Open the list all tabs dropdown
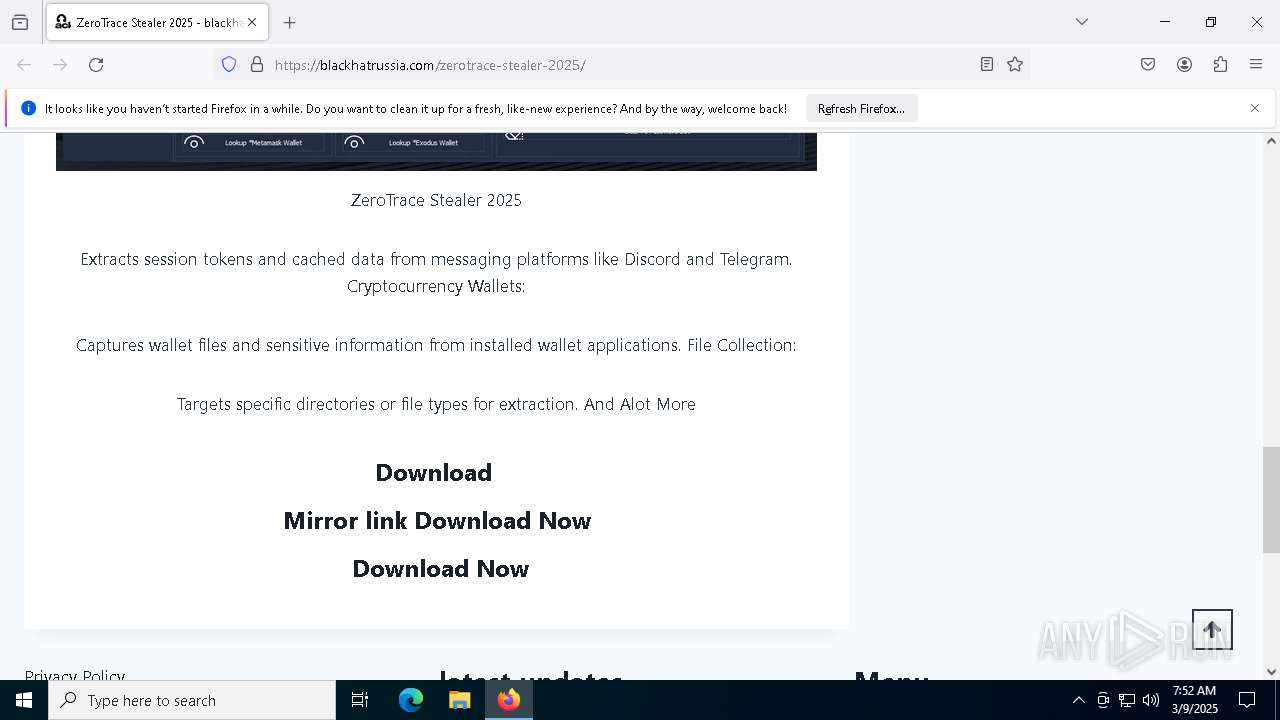The height and width of the screenshot is (720, 1280). click(x=1082, y=22)
